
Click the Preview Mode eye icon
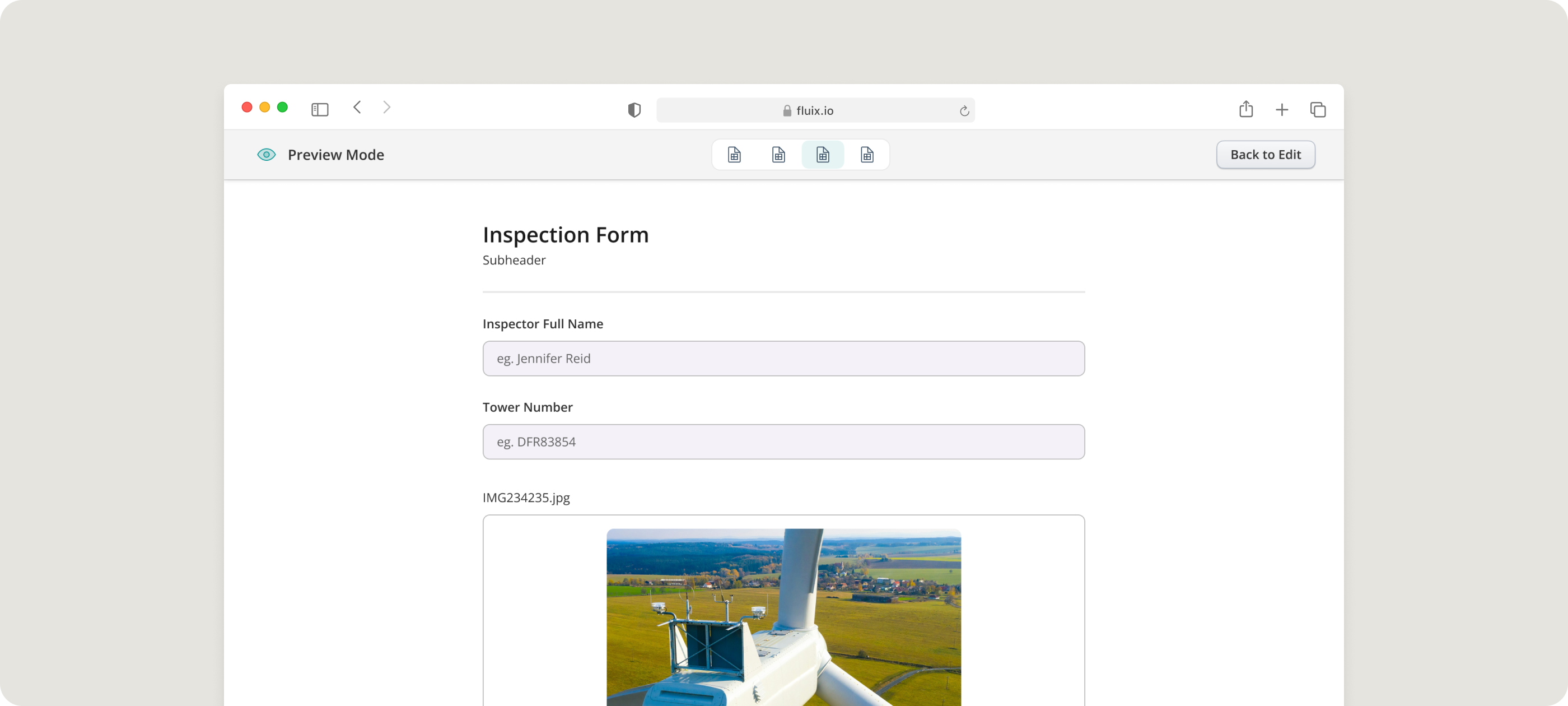tap(266, 155)
